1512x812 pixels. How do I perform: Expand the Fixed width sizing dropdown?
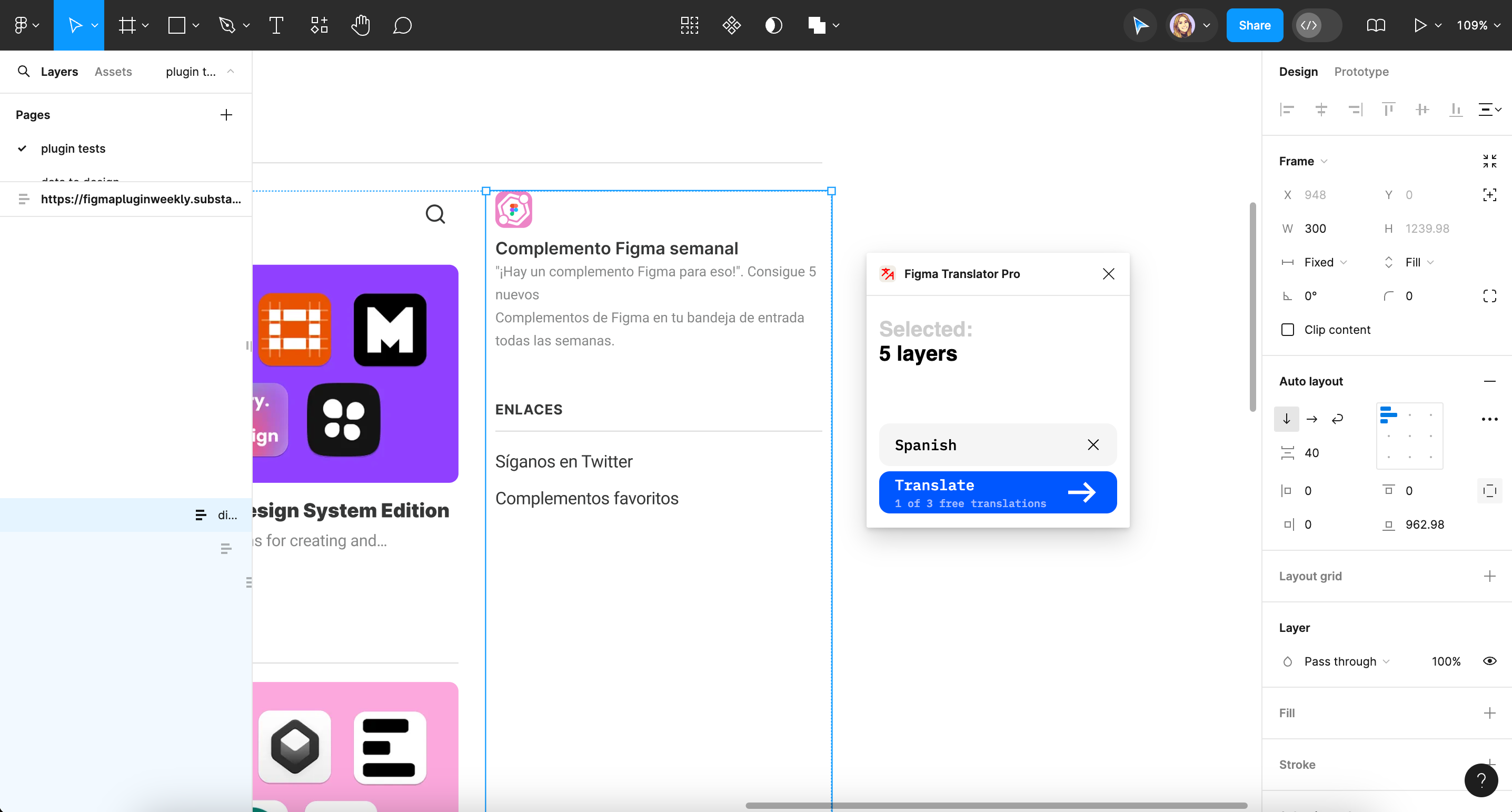point(1324,262)
